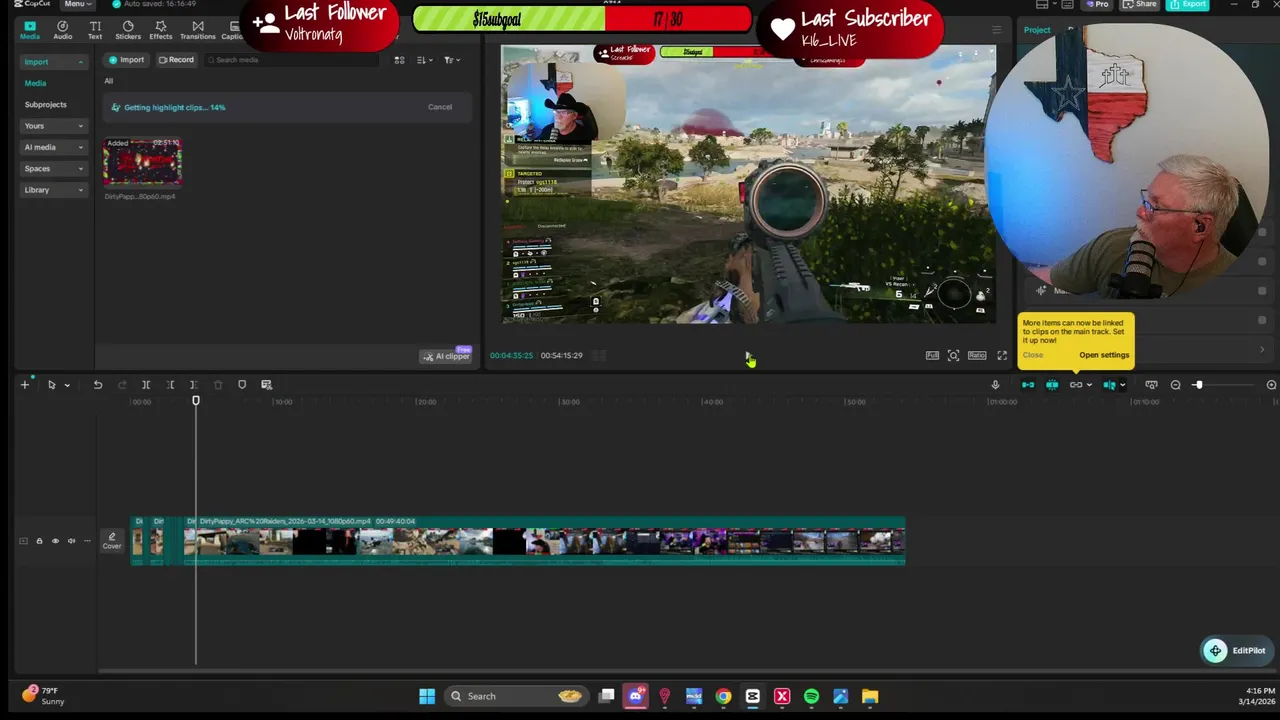Expand the Spaces section

(54, 169)
